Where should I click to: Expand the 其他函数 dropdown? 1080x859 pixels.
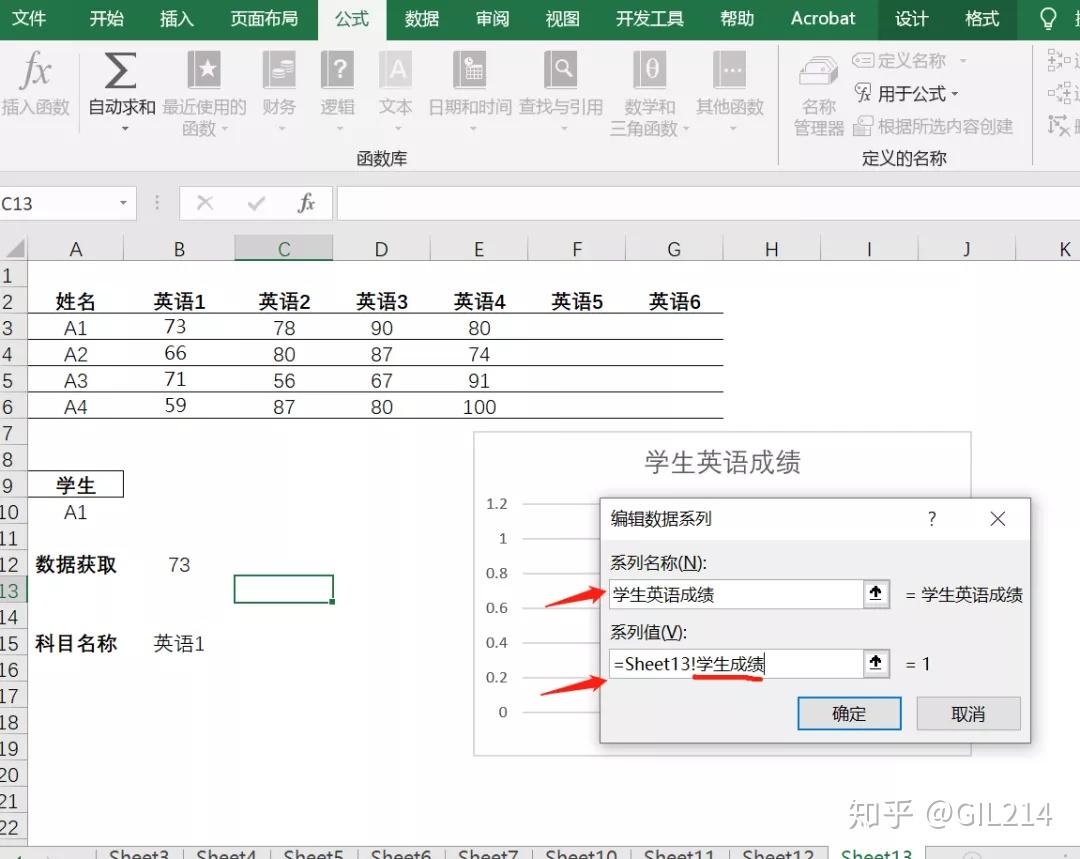[x=730, y=130]
